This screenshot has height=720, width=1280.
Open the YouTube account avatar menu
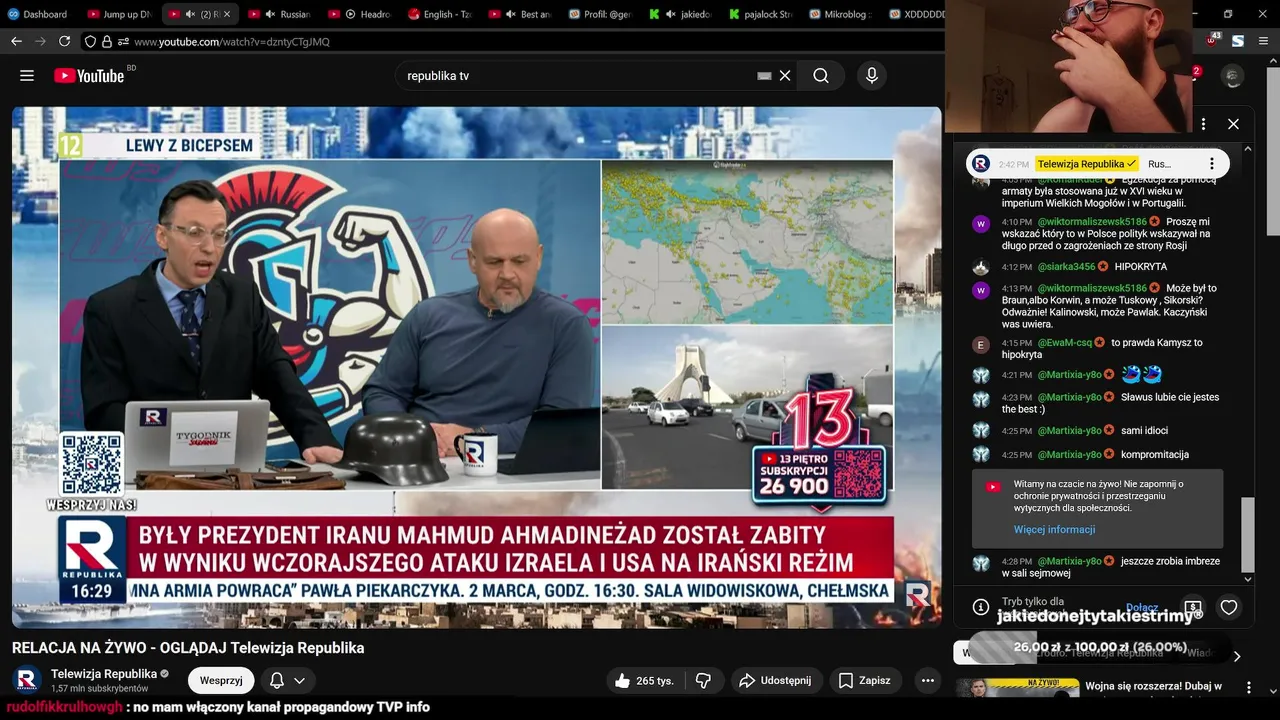[1233, 76]
